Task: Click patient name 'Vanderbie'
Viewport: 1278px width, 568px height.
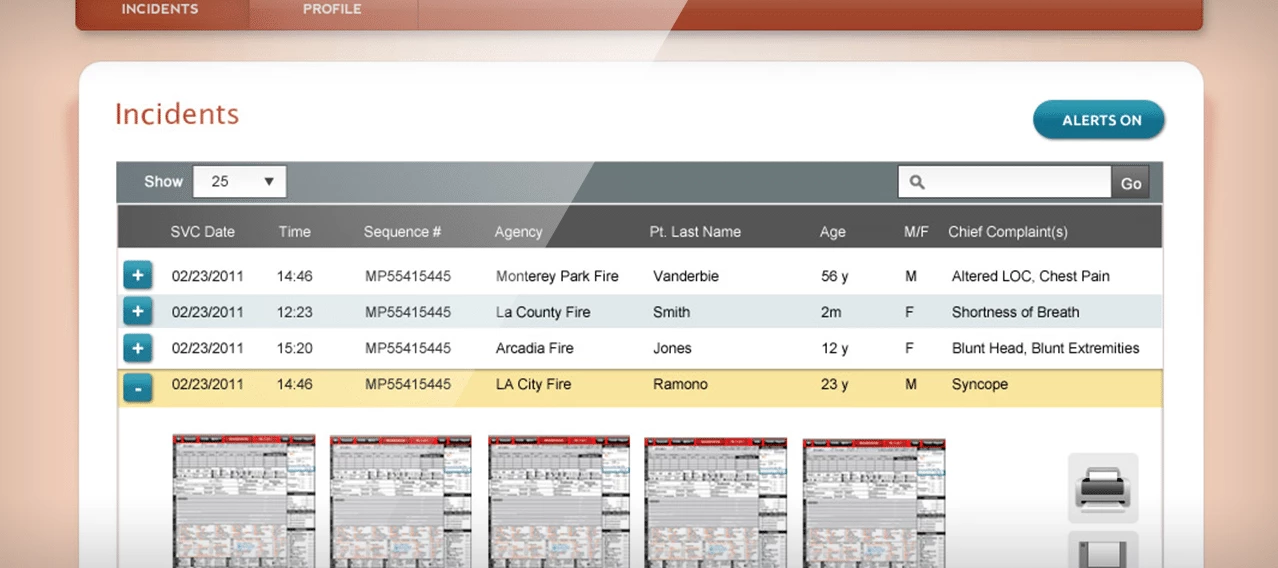Action: [686, 276]
